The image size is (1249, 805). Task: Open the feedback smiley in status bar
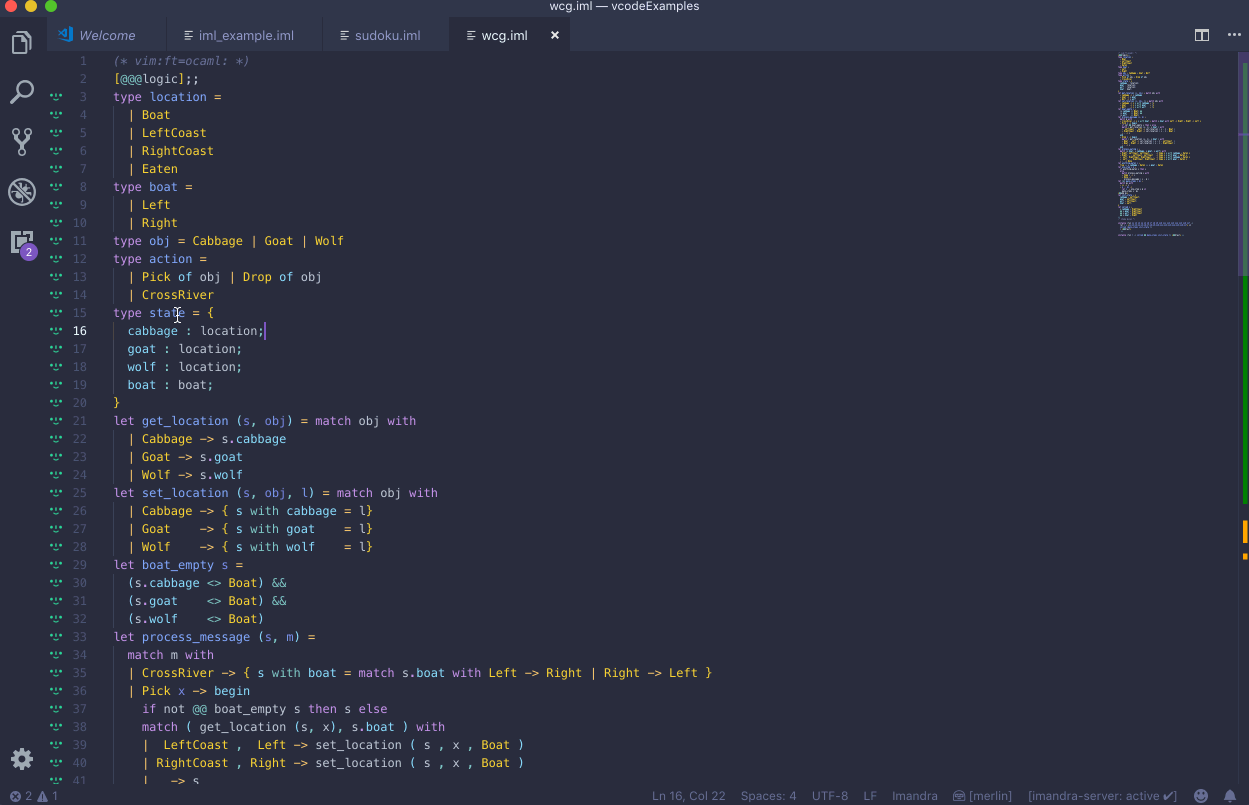click(x=1201, y=796)
